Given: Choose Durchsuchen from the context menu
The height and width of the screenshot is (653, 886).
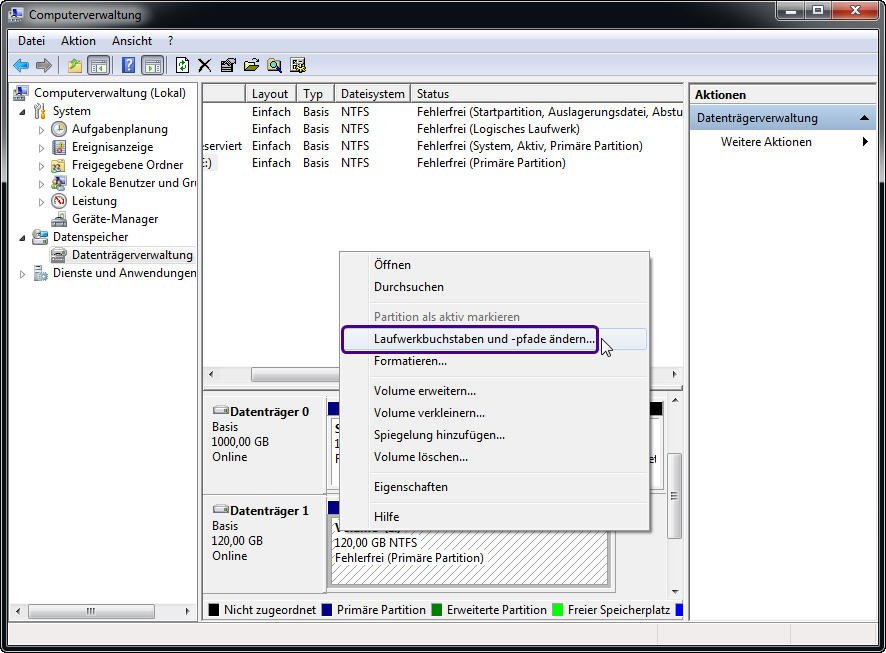Looking at the screenshot, I should (x=494, y=287).
